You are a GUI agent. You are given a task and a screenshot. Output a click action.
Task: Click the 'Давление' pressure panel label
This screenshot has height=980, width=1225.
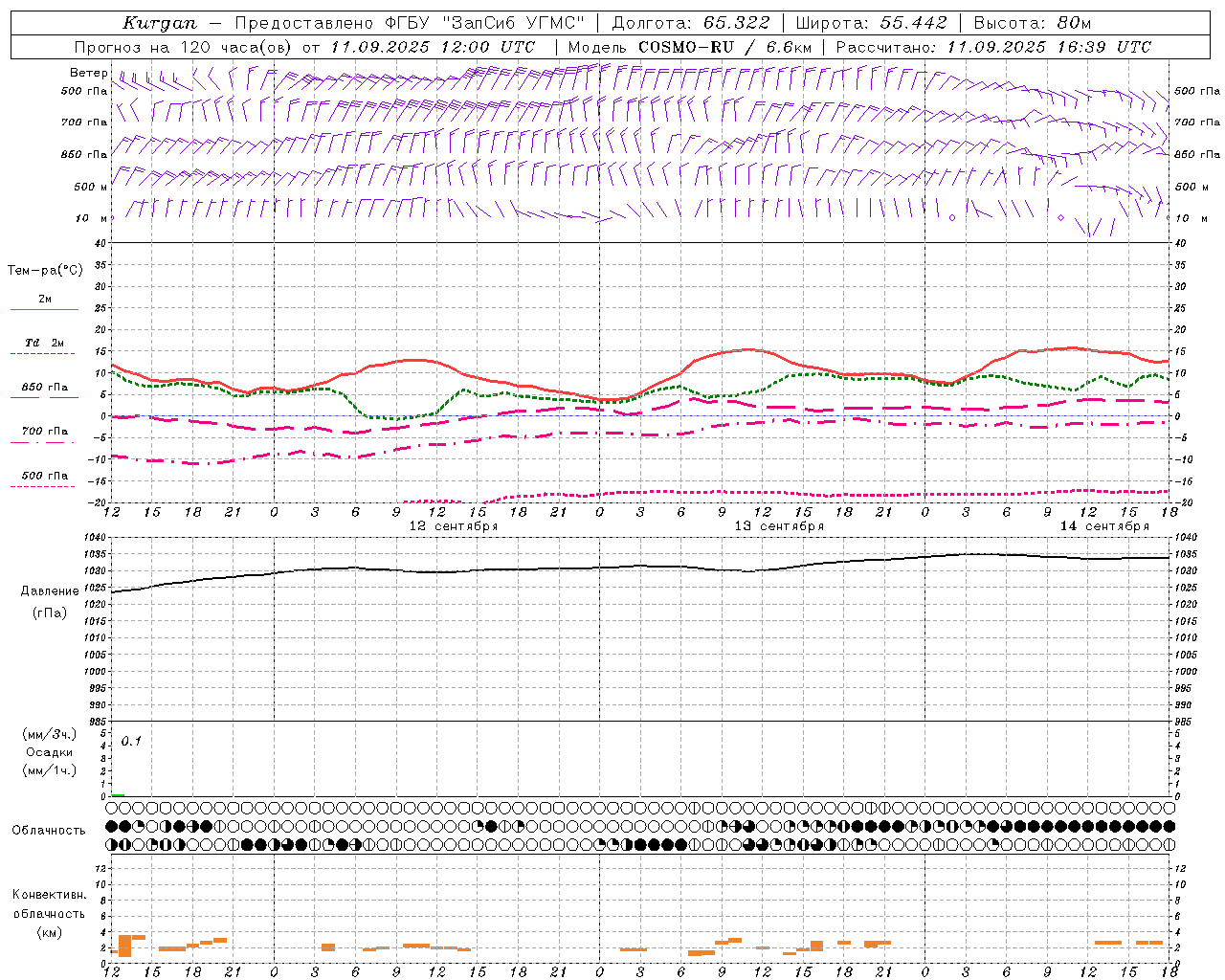coord(50,591)
